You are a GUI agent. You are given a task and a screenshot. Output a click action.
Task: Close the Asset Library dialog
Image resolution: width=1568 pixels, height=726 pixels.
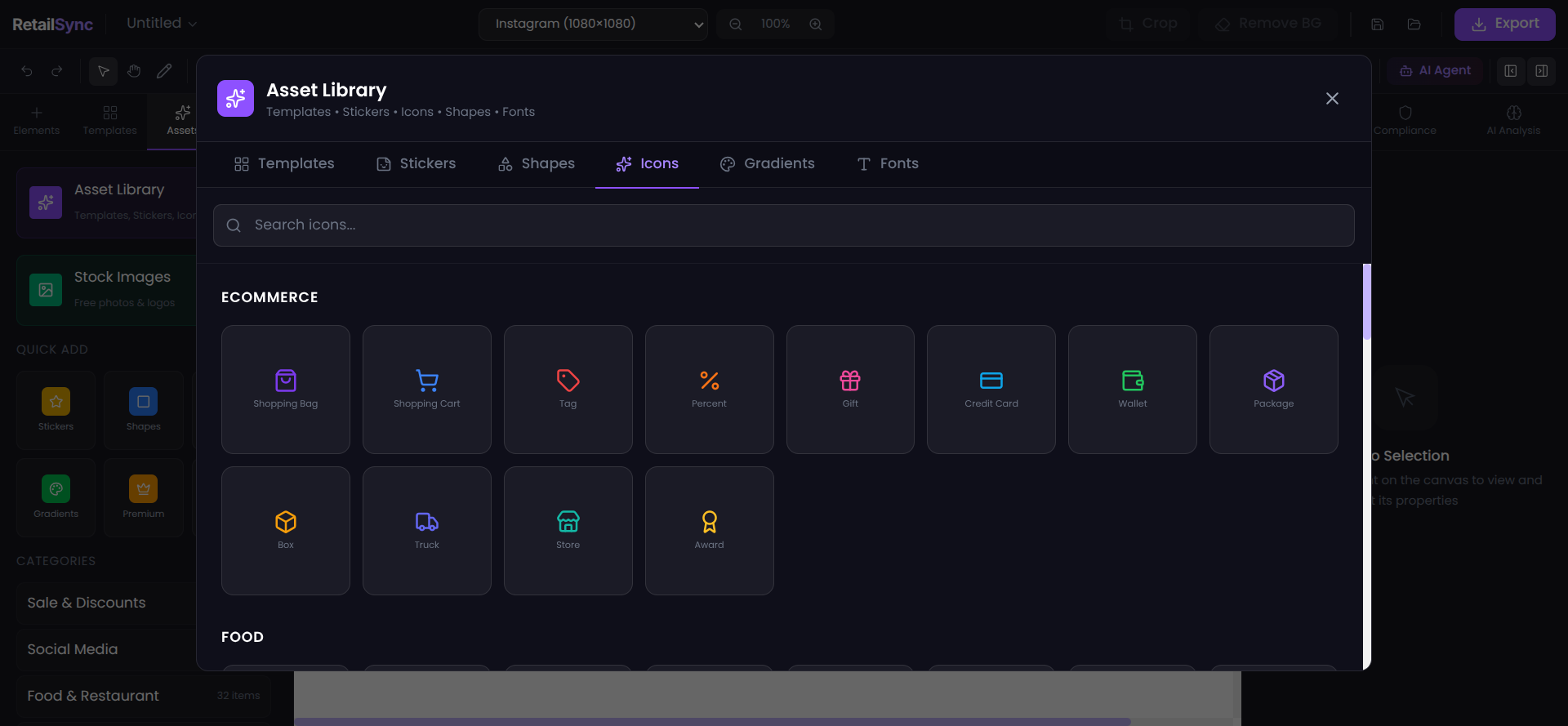pyautogui.click(x=1332, y=99)
